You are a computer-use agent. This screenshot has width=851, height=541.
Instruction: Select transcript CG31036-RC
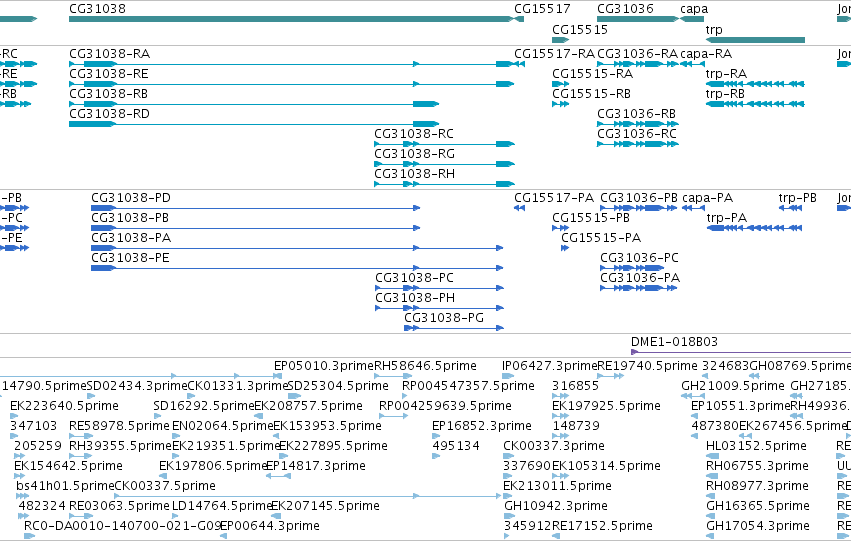point(638,144)
